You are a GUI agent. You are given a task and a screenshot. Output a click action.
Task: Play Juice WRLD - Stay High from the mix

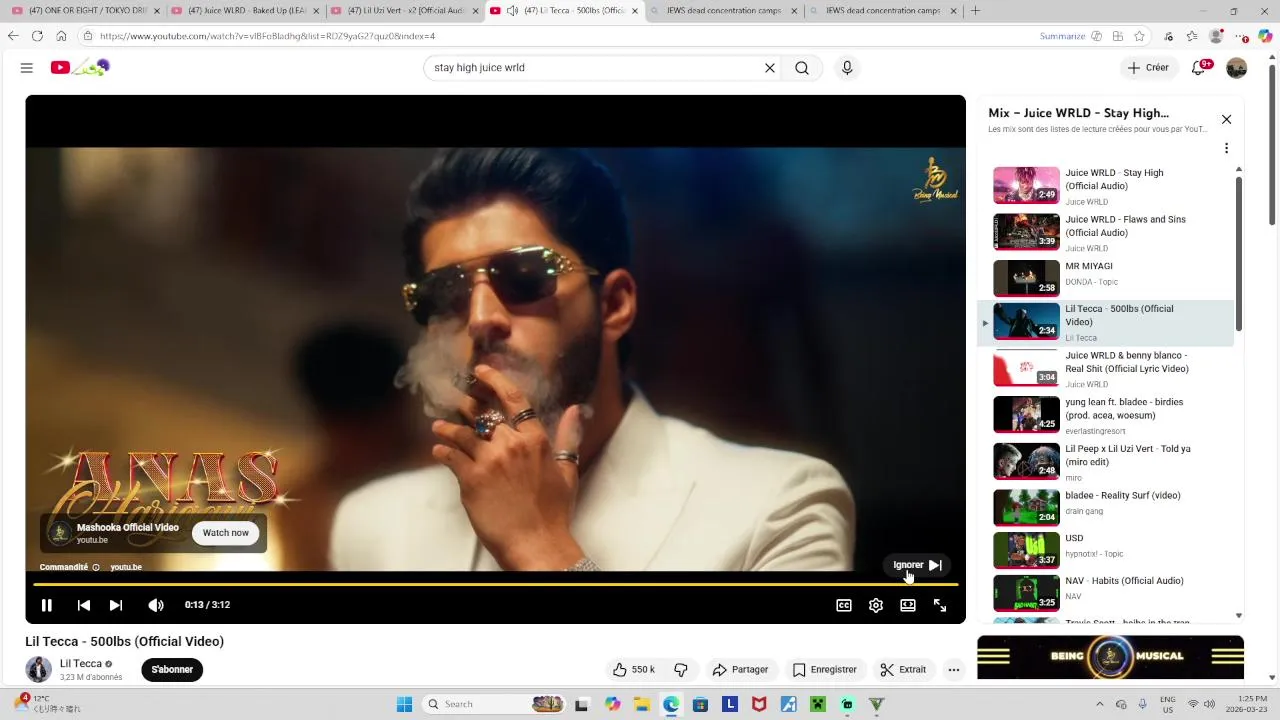[x=1105, y=186]
